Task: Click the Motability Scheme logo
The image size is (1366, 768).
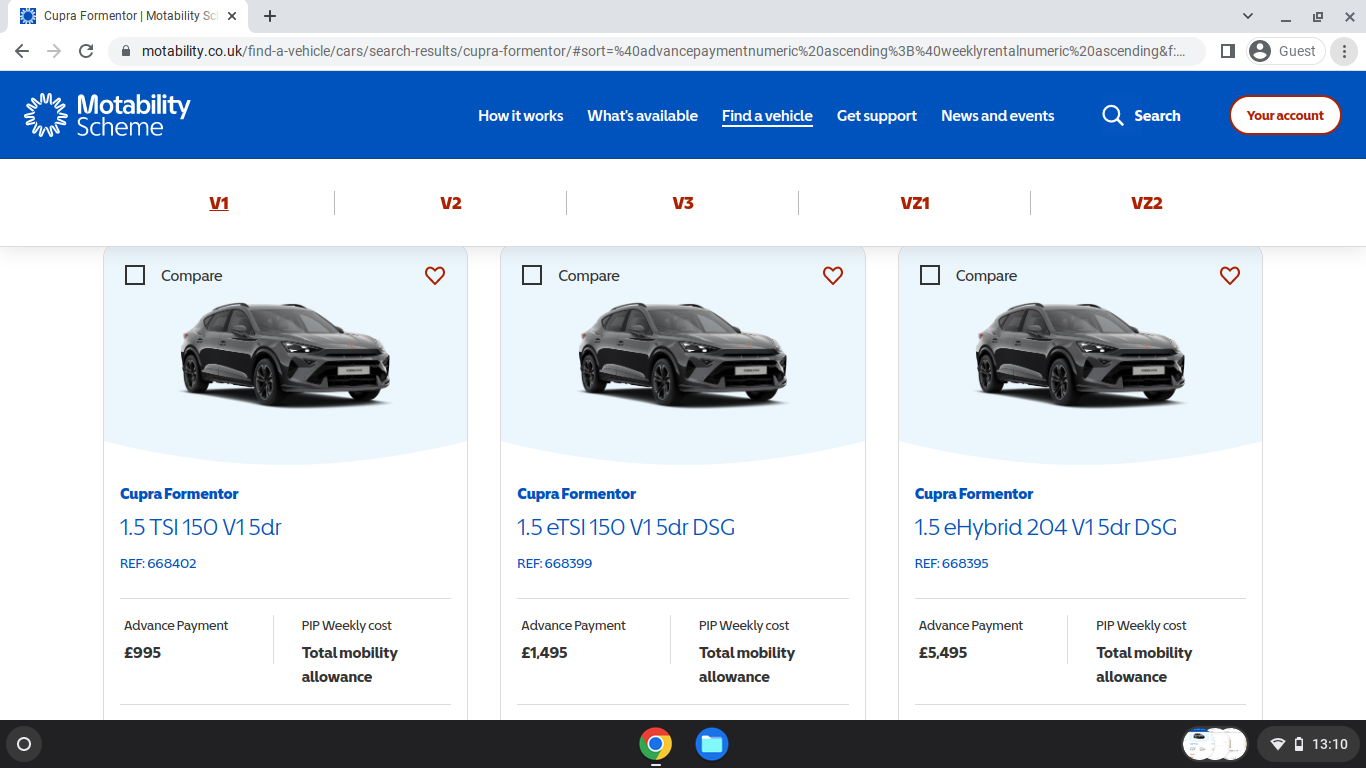Action: [107, 115]
